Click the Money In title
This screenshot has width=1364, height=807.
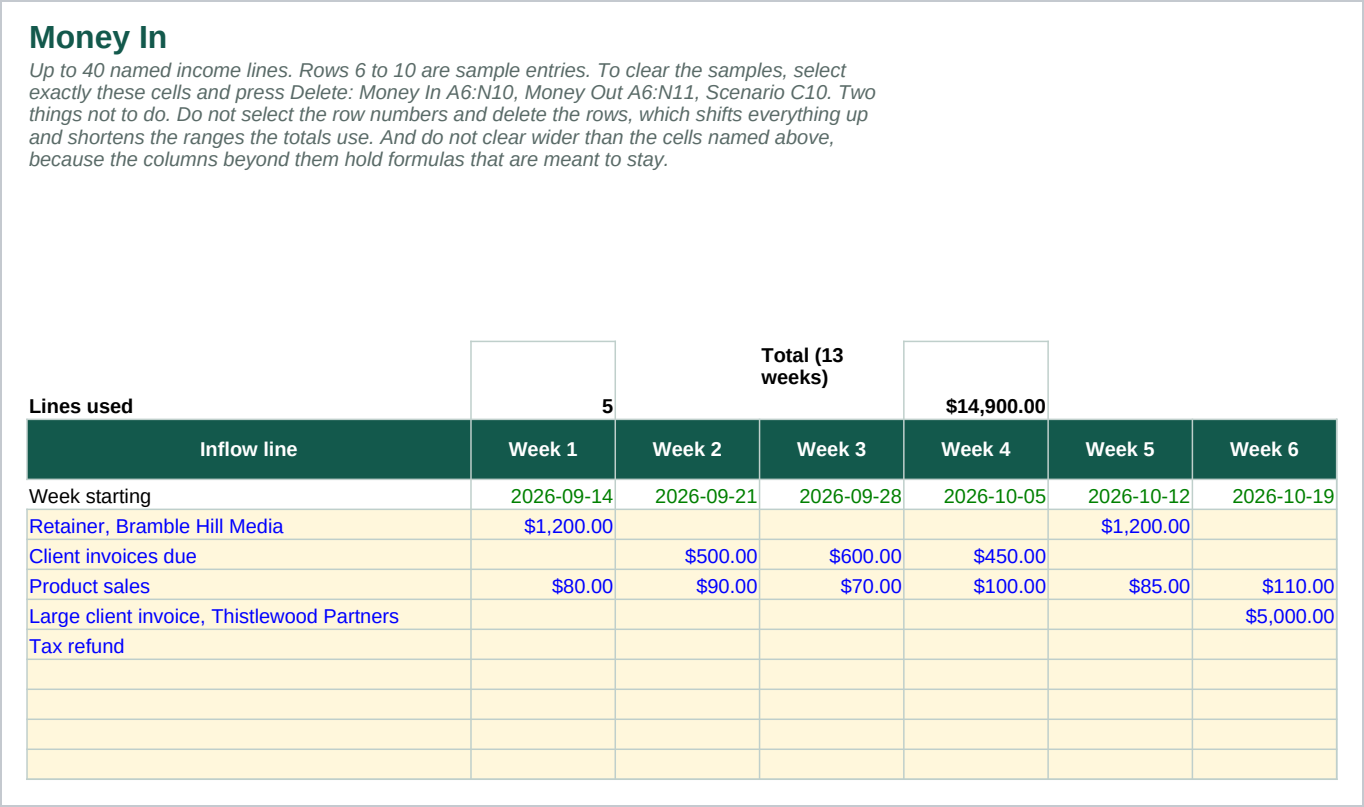click(x=98, y=38)
